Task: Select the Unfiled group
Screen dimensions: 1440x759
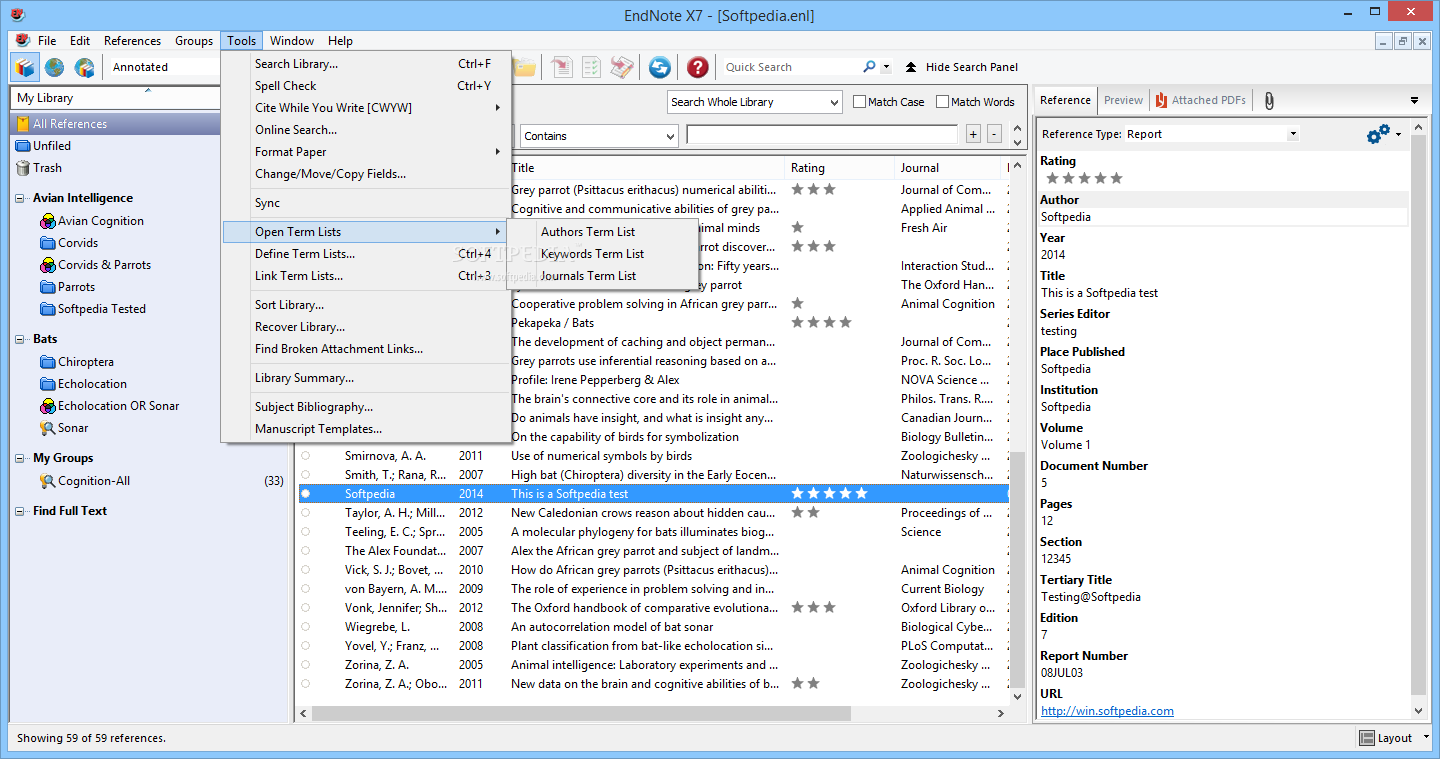Action: point(52,146)
